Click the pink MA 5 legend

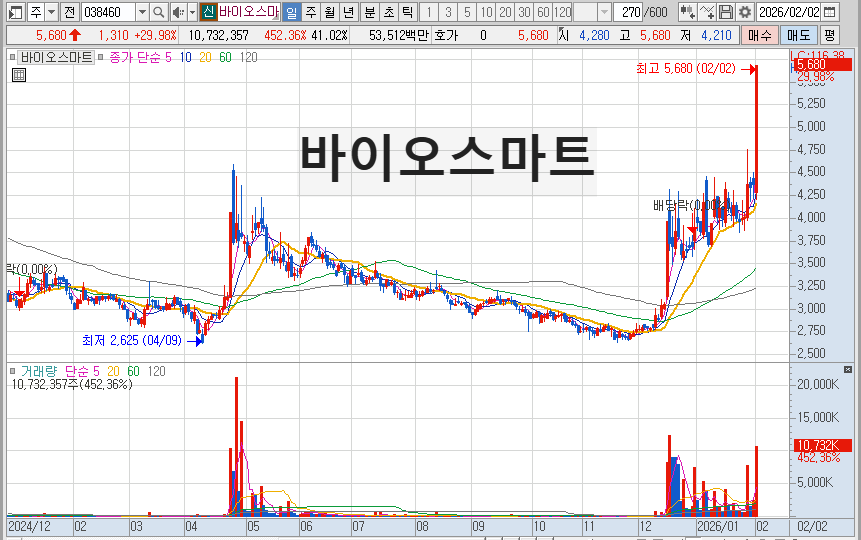(x=168, y=57)
